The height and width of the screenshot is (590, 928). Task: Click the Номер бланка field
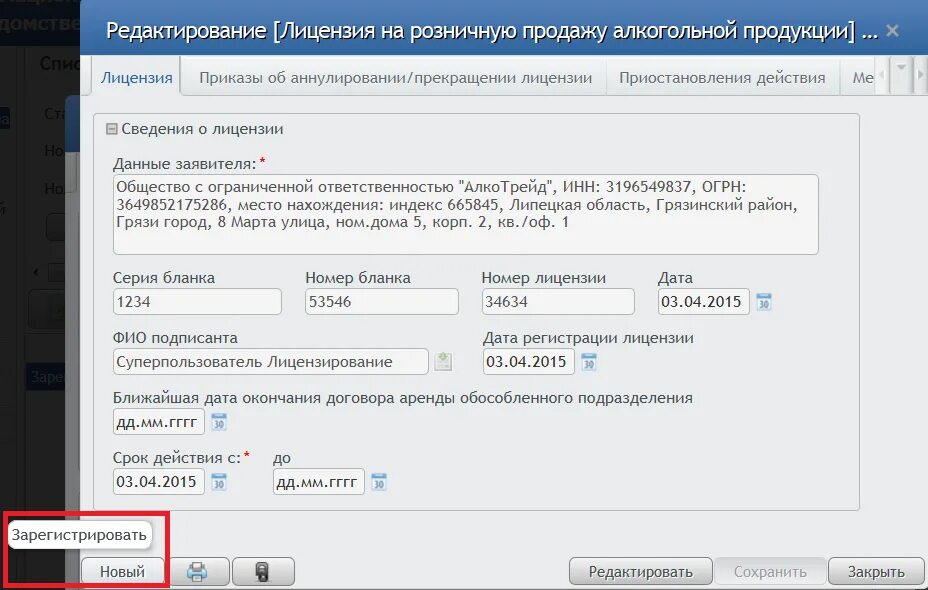point(382,302)
